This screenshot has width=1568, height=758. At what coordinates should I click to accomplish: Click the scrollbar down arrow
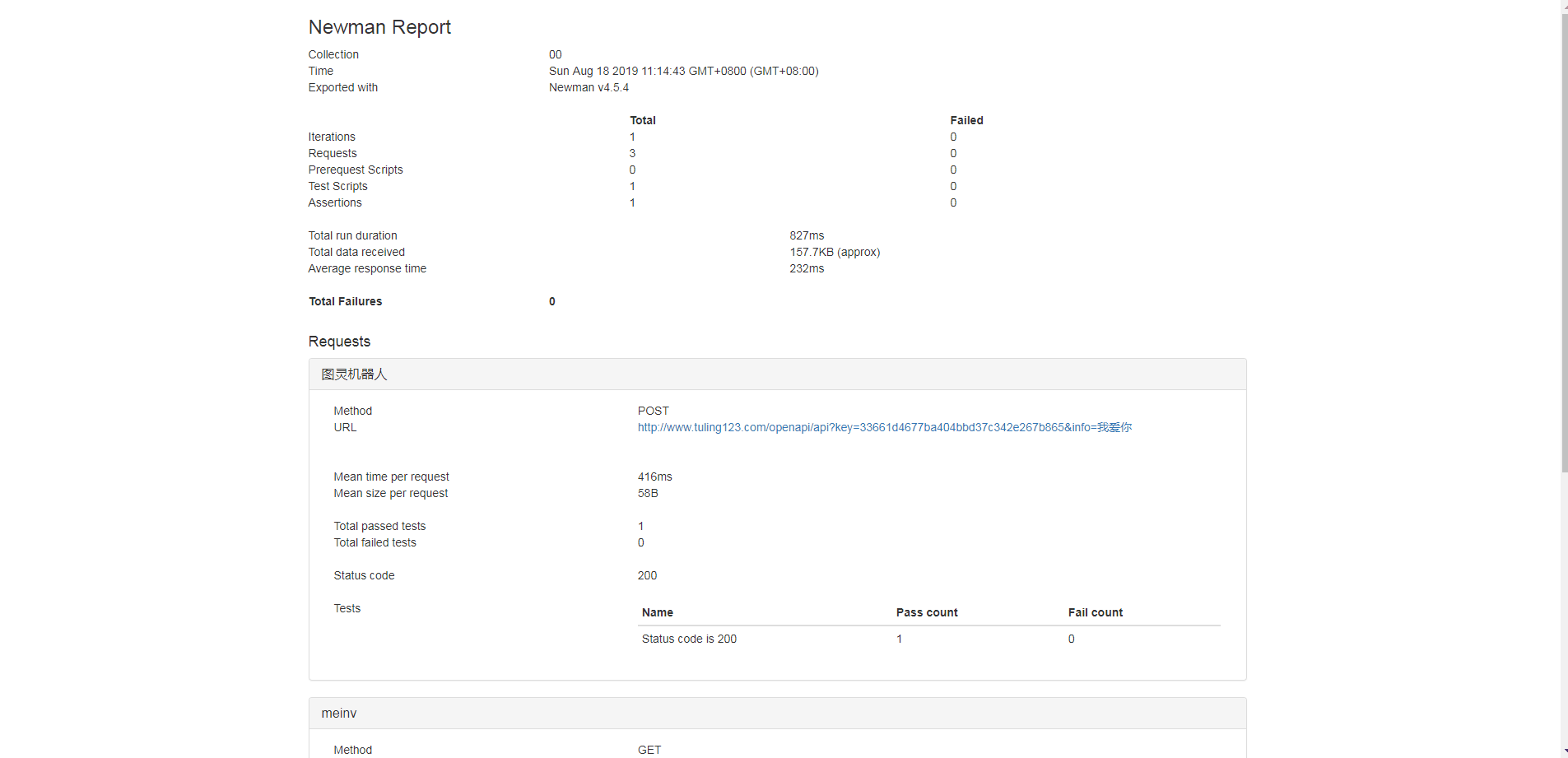(x=1564, y=751)
